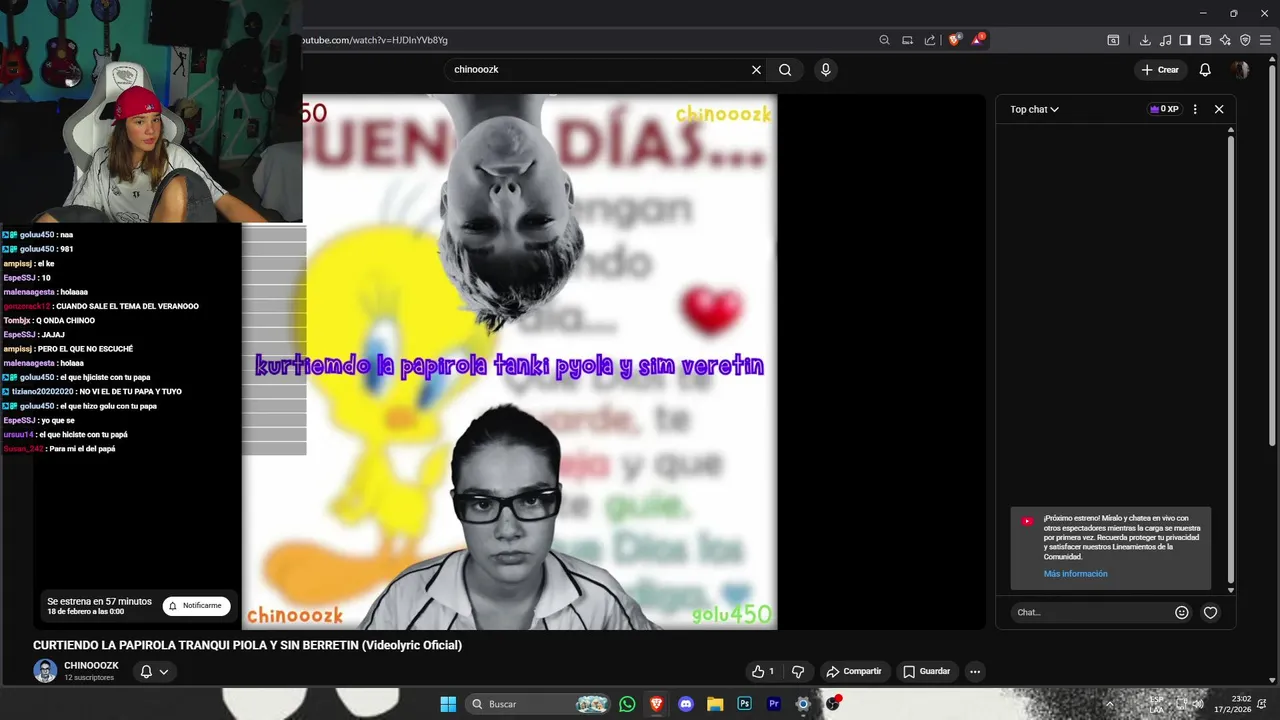Click the 0 XP crown badge

[x=1164, y=109]
